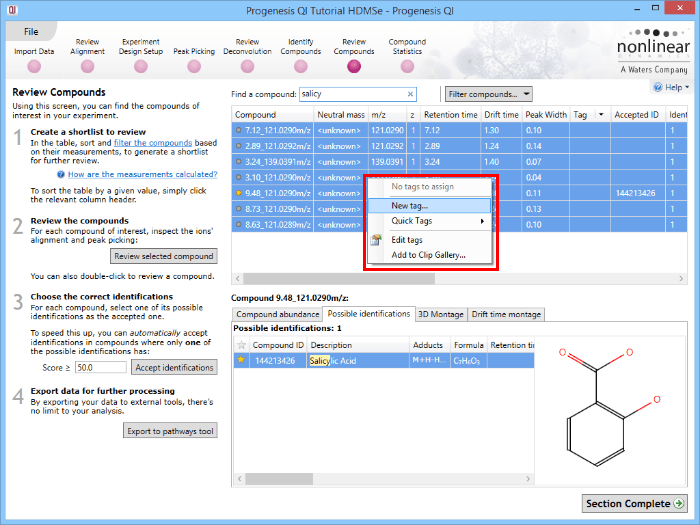
Task: Click the Score threshold input field
Action: coord(100,367)
